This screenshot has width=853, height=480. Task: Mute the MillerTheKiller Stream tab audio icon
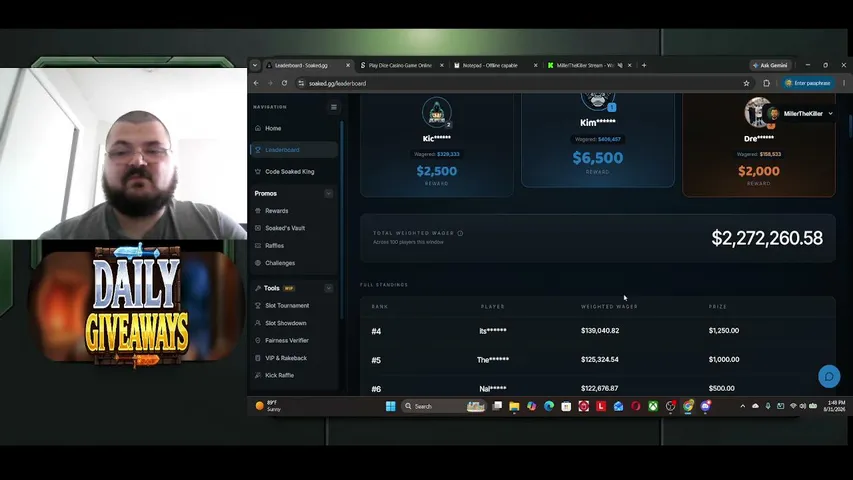[x=620, y=65]
